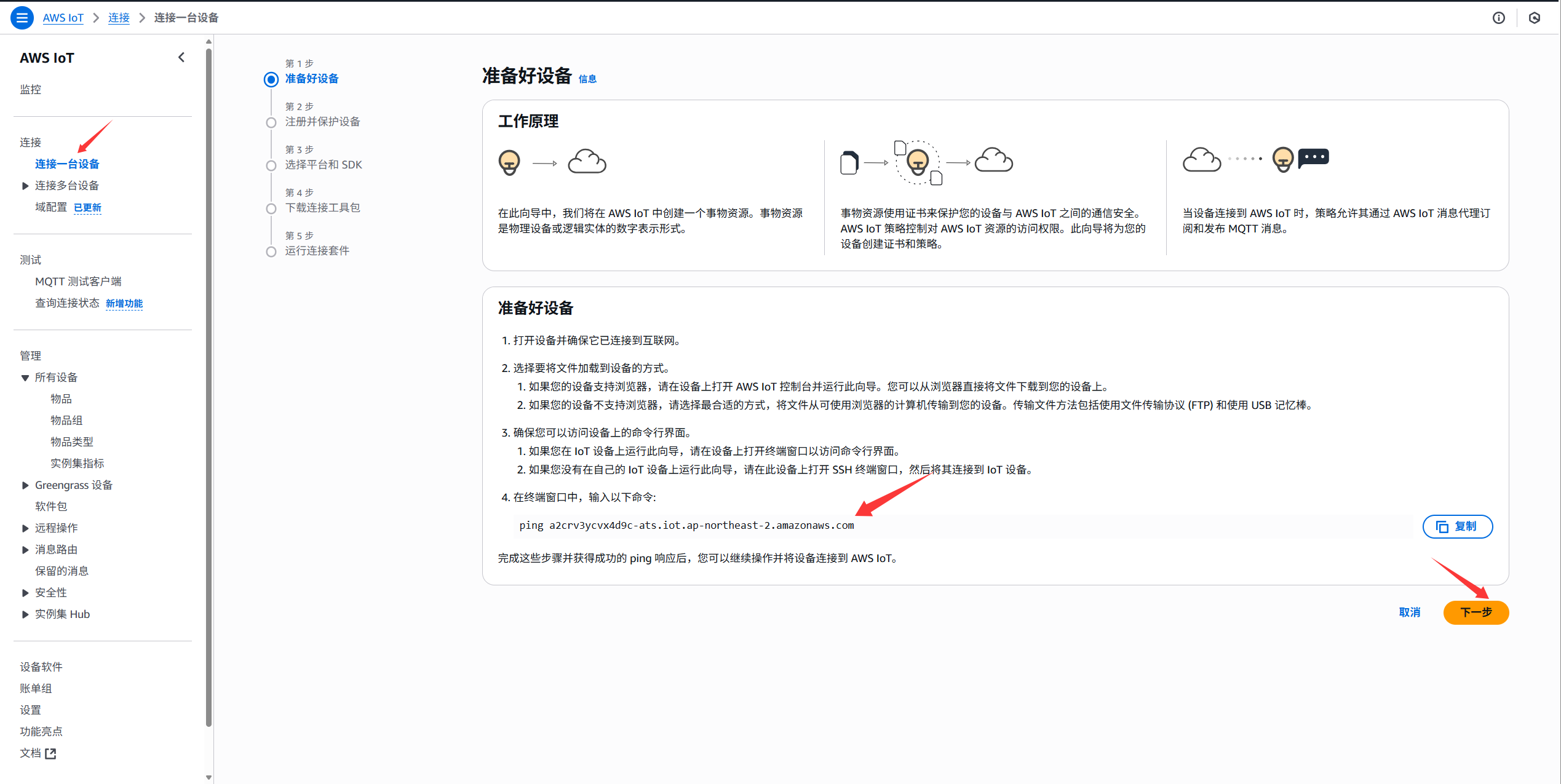Select step 1 准备好设备 radio indicator

271,79
